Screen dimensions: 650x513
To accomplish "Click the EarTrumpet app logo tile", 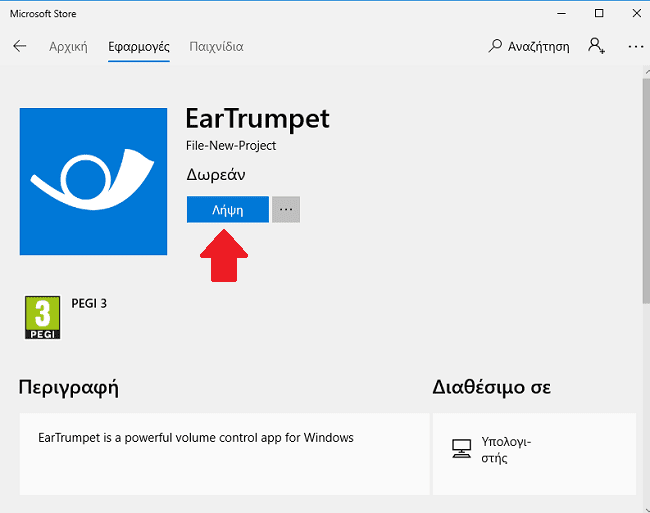I will [x=93, y=181].
